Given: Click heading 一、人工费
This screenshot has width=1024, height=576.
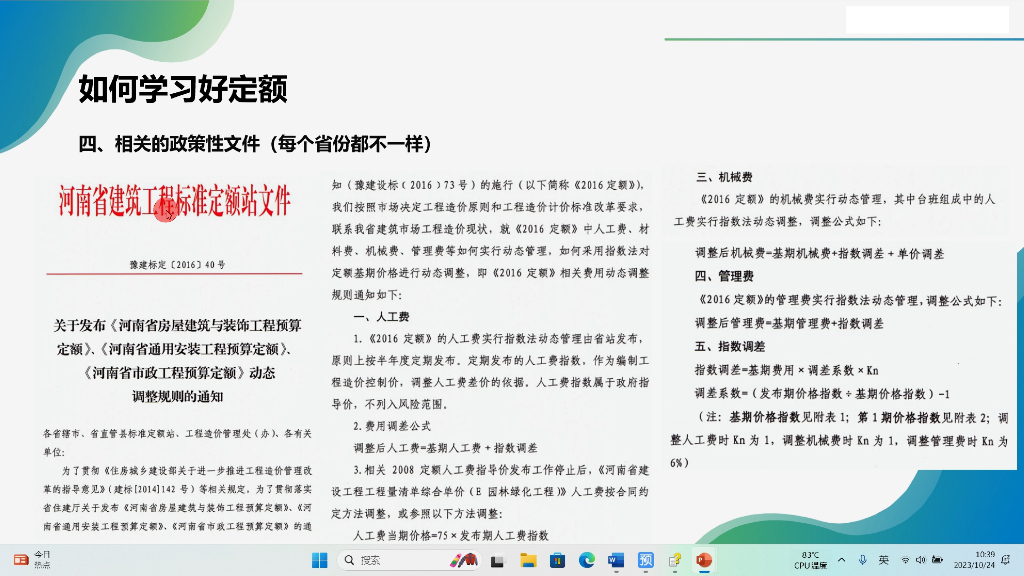Looking at the screenshot, I should tap(381, 317).
